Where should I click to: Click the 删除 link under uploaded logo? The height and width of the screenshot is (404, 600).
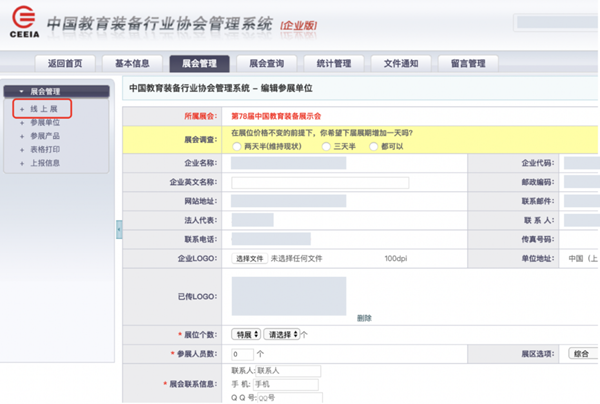[x=364, y=318]
